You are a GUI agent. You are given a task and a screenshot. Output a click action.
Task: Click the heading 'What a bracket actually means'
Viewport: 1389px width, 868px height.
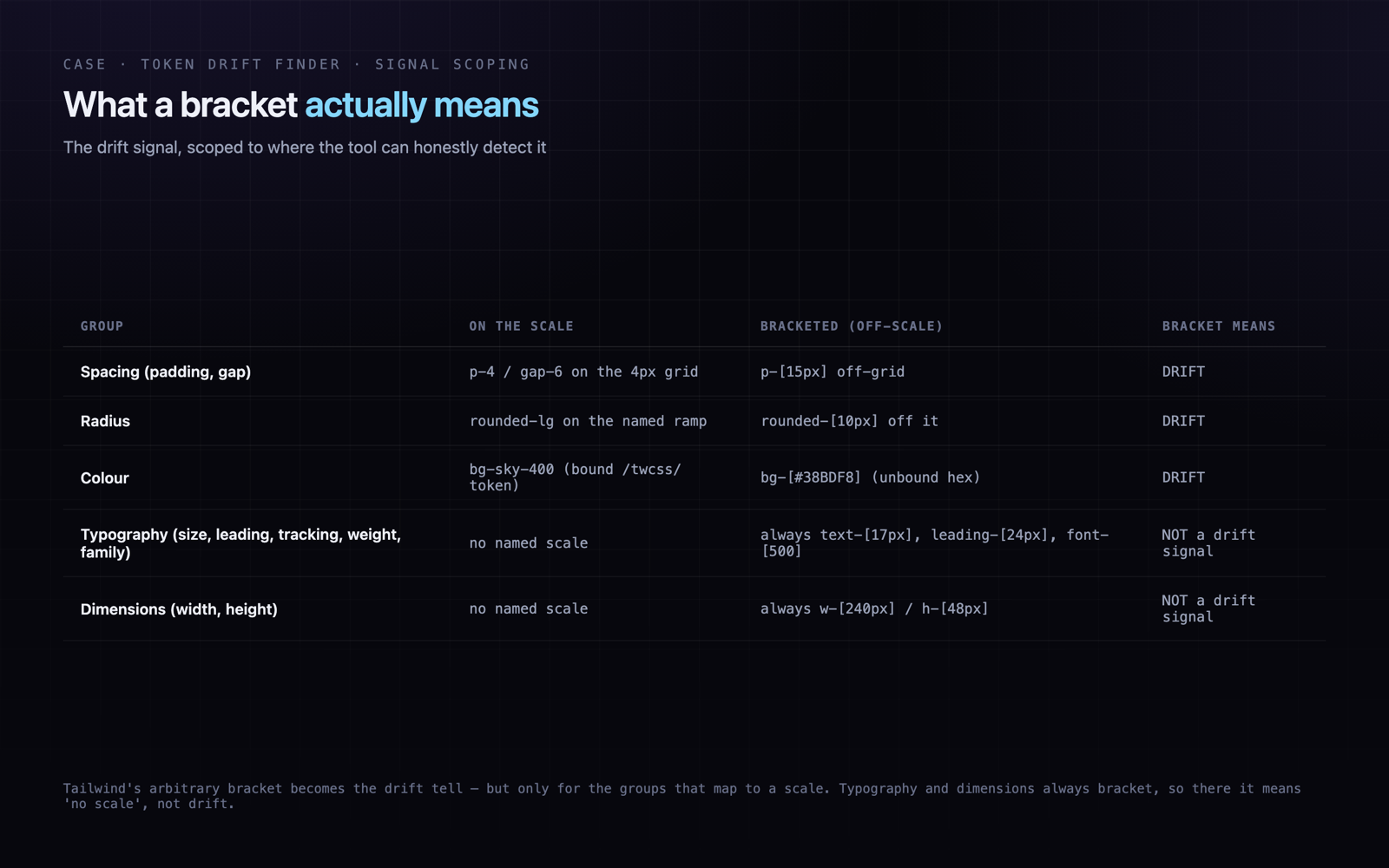click(x=300, y=105)
